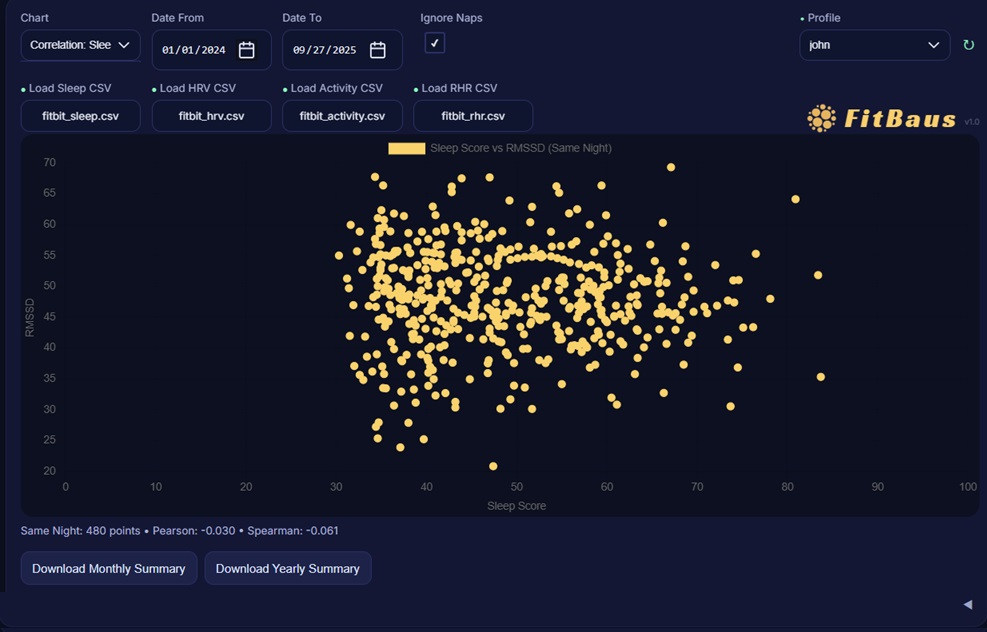Download the Monthly Summary
The height and width of the screenshot is (632, 987).
[x=109, y=568]
